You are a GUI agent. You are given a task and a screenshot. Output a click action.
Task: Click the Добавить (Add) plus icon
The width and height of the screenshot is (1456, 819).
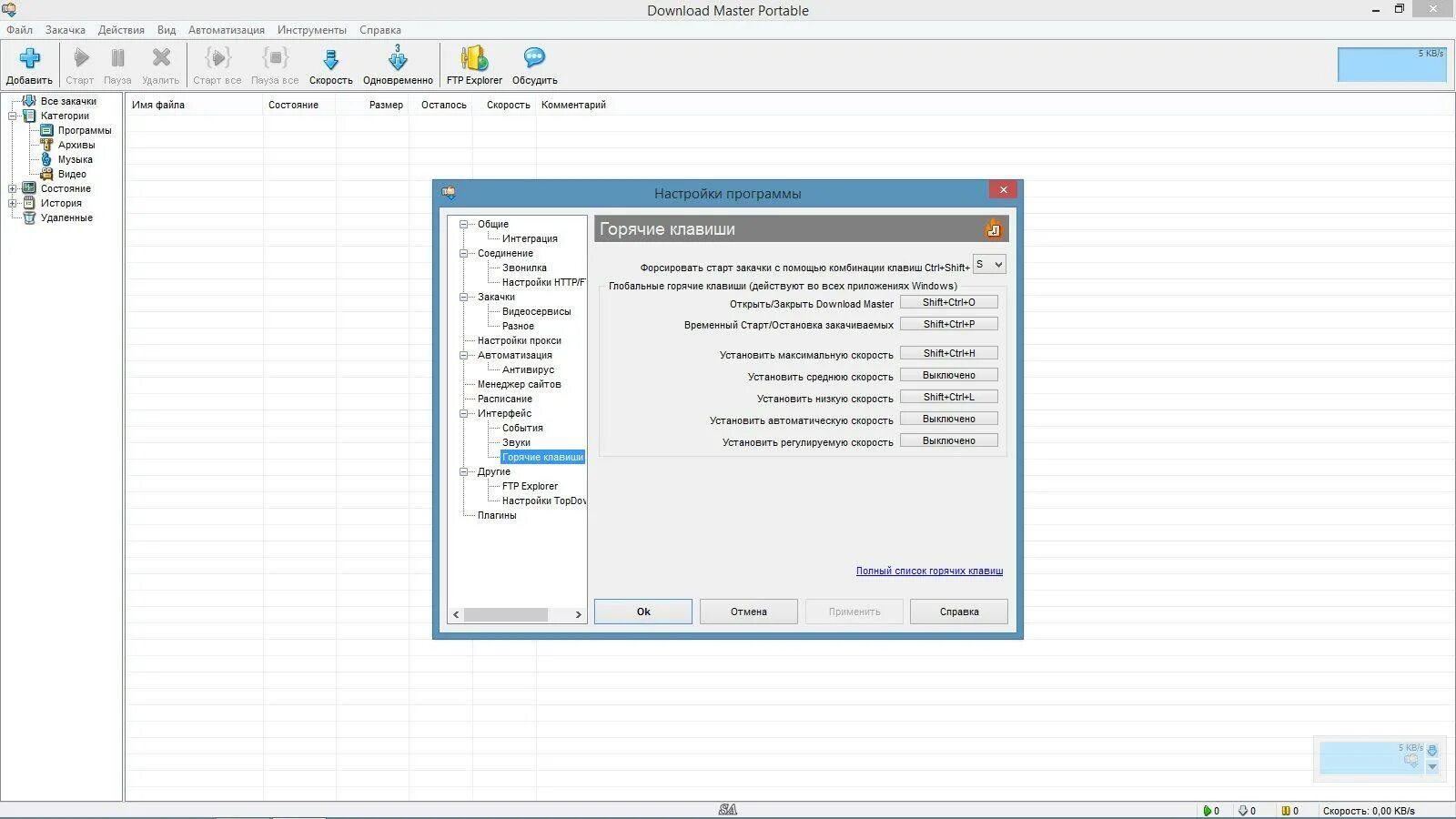click(29, 58)
